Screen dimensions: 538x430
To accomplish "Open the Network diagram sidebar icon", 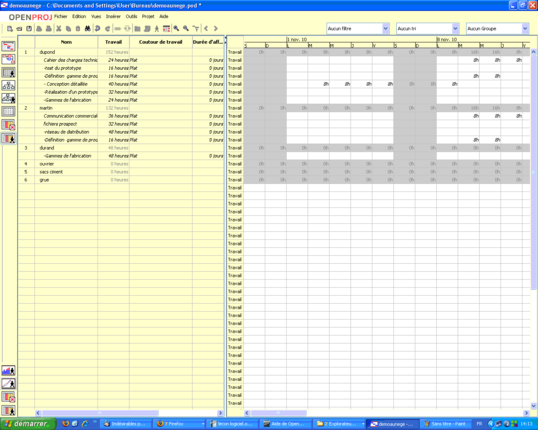I will pyautogui.click(x=9, y=85).
